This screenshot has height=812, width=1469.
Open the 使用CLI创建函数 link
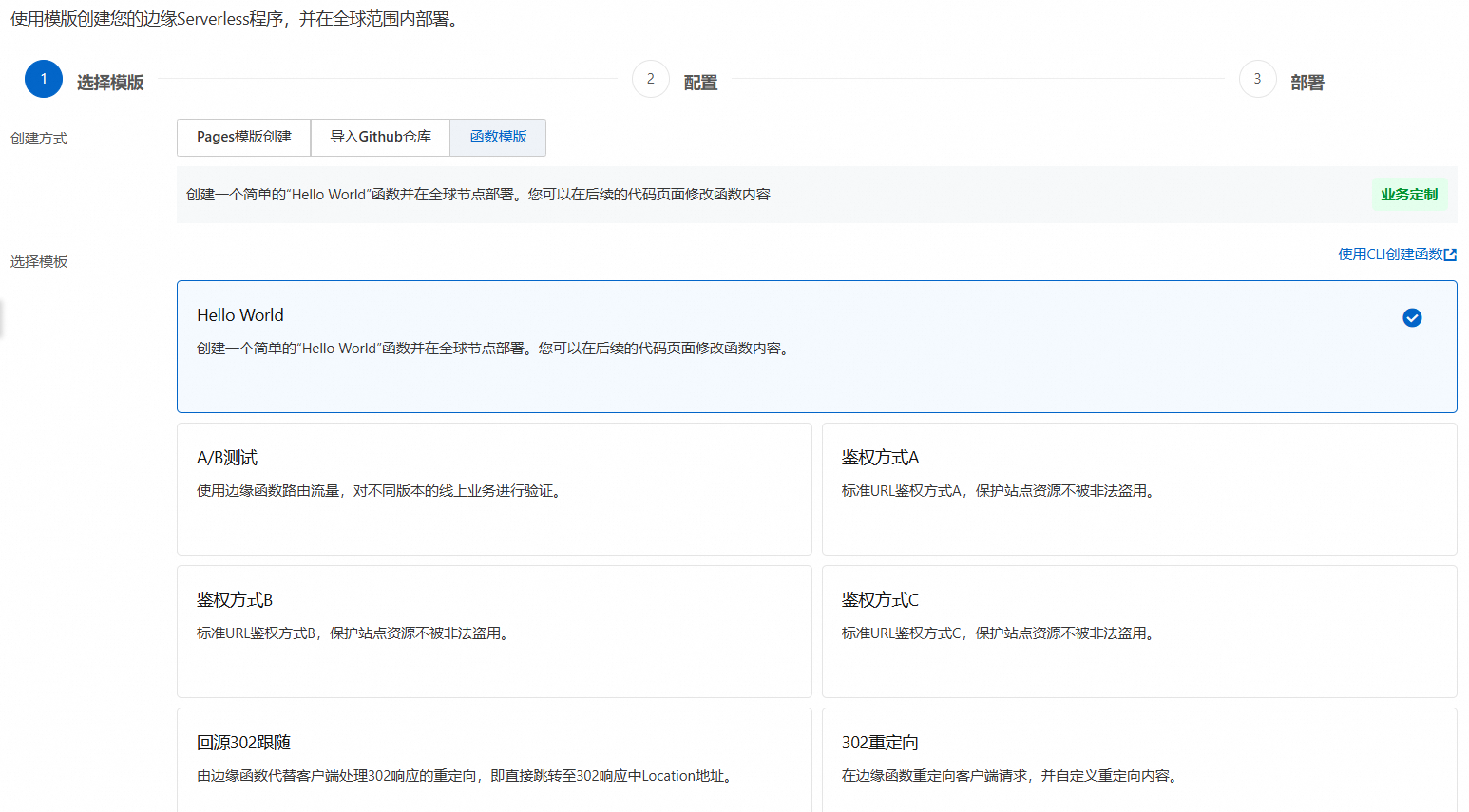point(1389,255)
